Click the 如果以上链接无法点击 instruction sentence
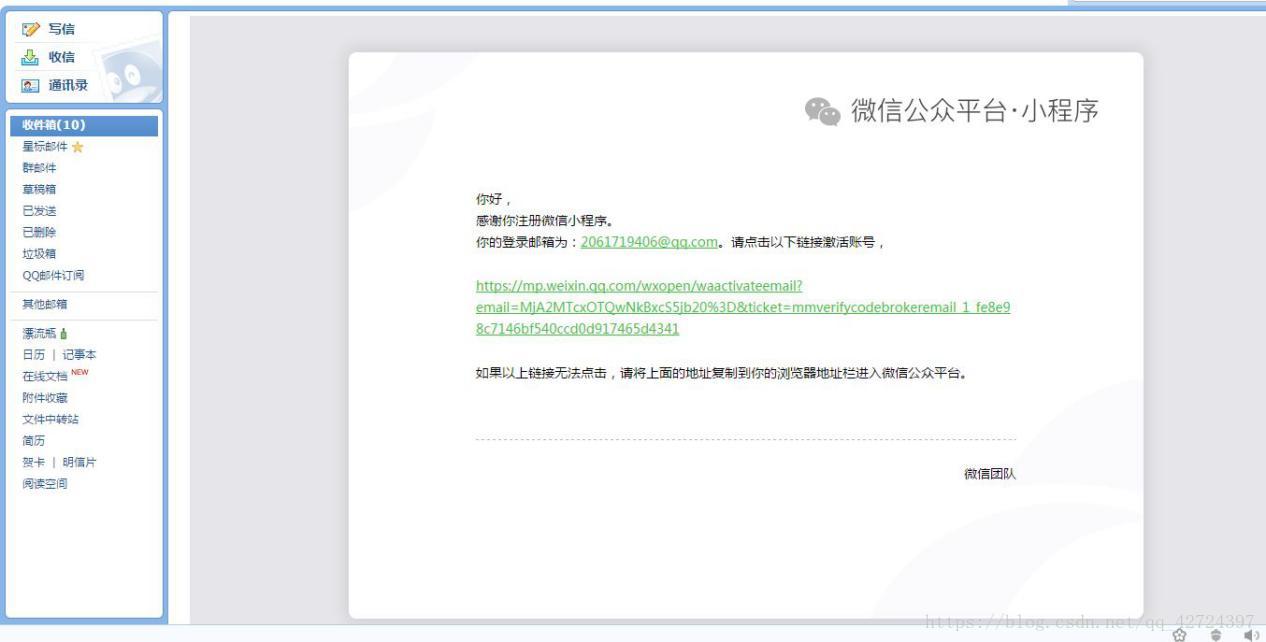The width and height of the screenshot is (1266, 642). 723,374
